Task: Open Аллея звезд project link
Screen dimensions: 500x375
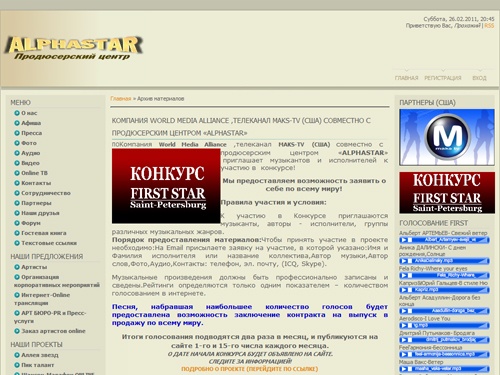Action: (x=40, y=355)
